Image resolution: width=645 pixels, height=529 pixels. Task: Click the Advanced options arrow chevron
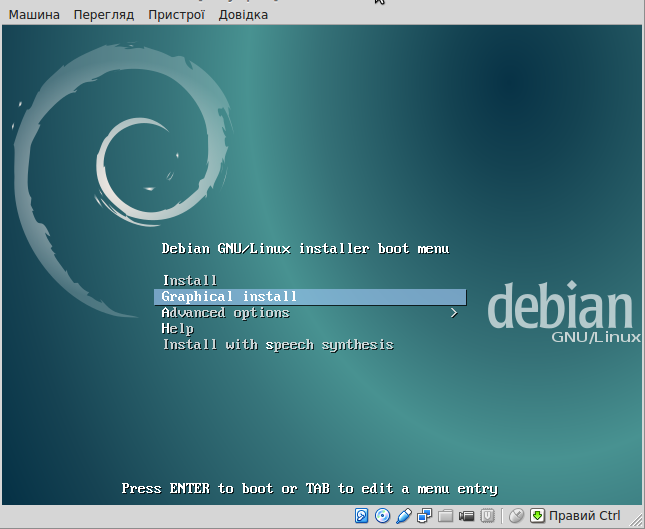454,313
